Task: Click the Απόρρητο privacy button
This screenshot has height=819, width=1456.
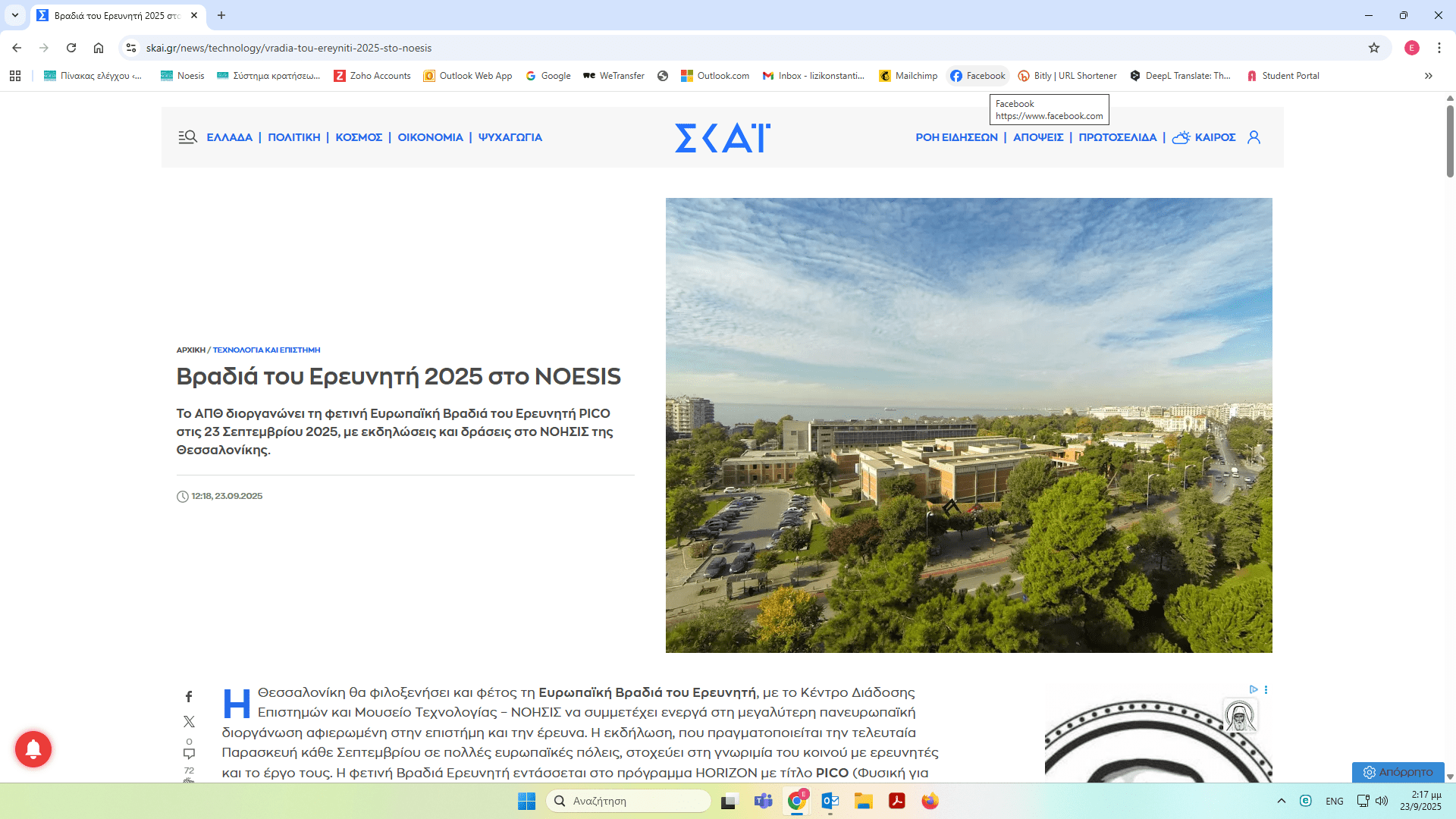Action: tap(1398, 772)
